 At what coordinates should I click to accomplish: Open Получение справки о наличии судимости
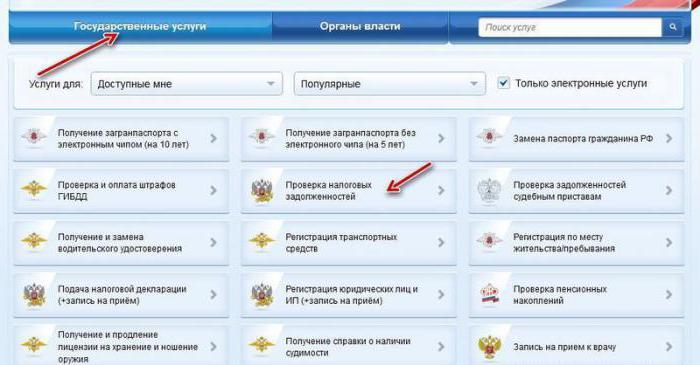pos(348,347)
